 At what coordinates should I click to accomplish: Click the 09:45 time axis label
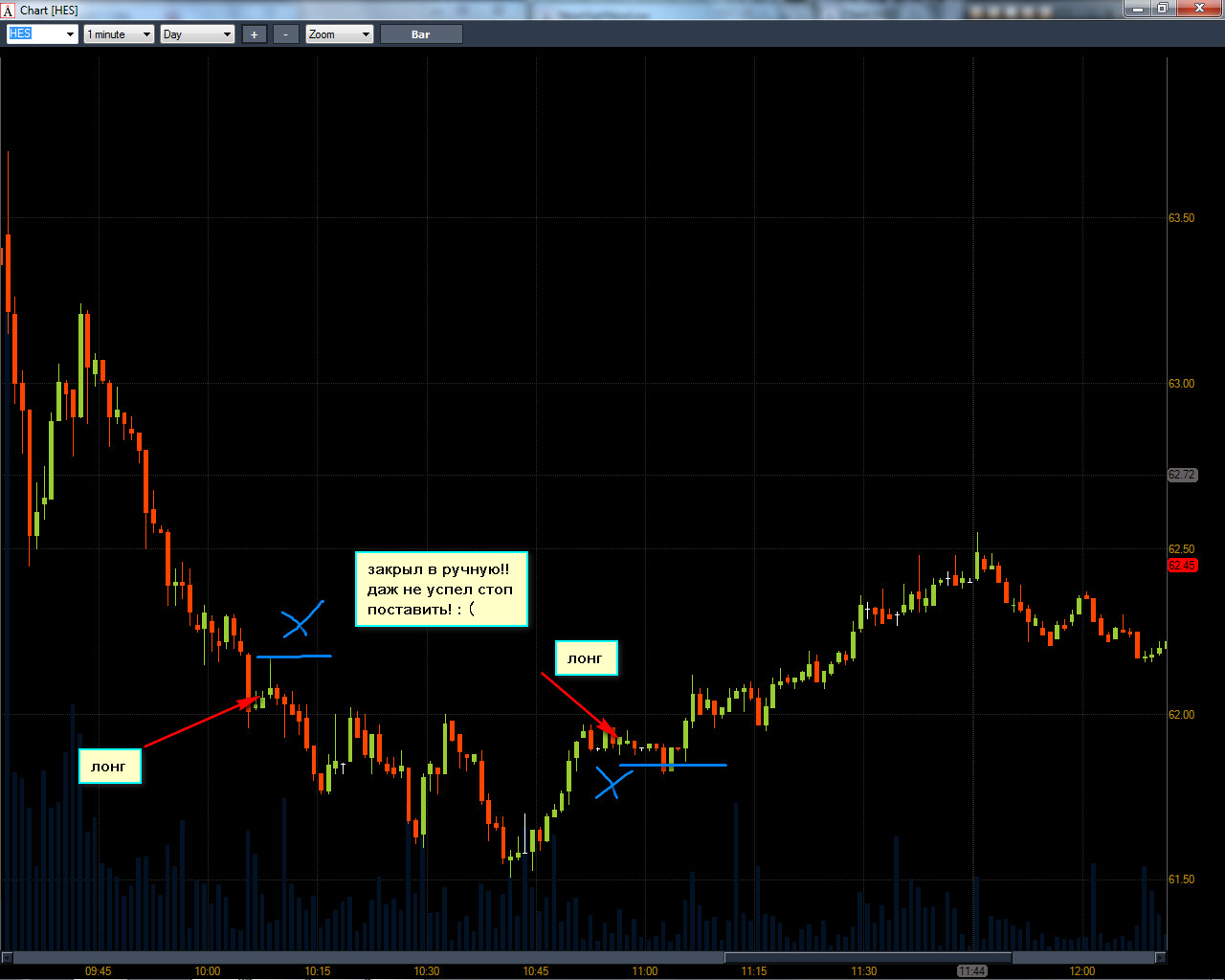pyautogui.click(x=98, y=971)
